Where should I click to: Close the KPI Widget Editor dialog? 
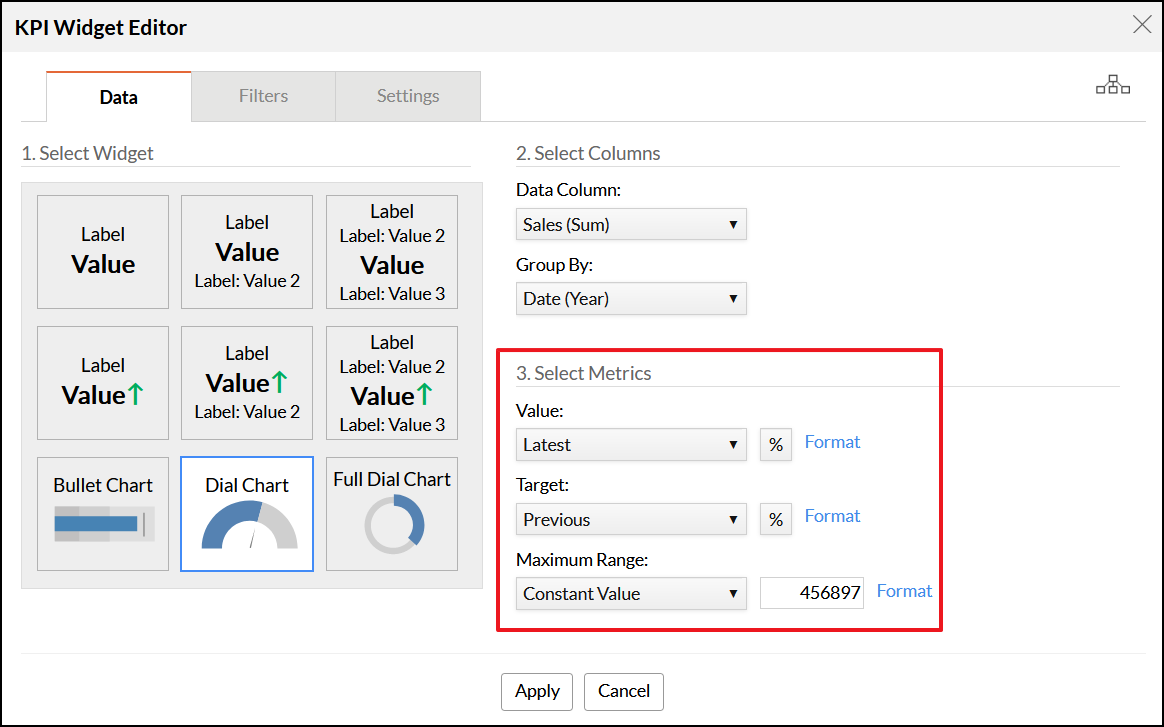[x=1141, y=25]
